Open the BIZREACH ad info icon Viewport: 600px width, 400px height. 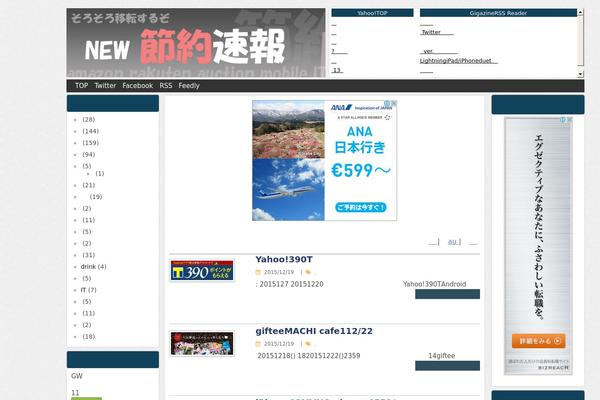[x=562, y=120]
